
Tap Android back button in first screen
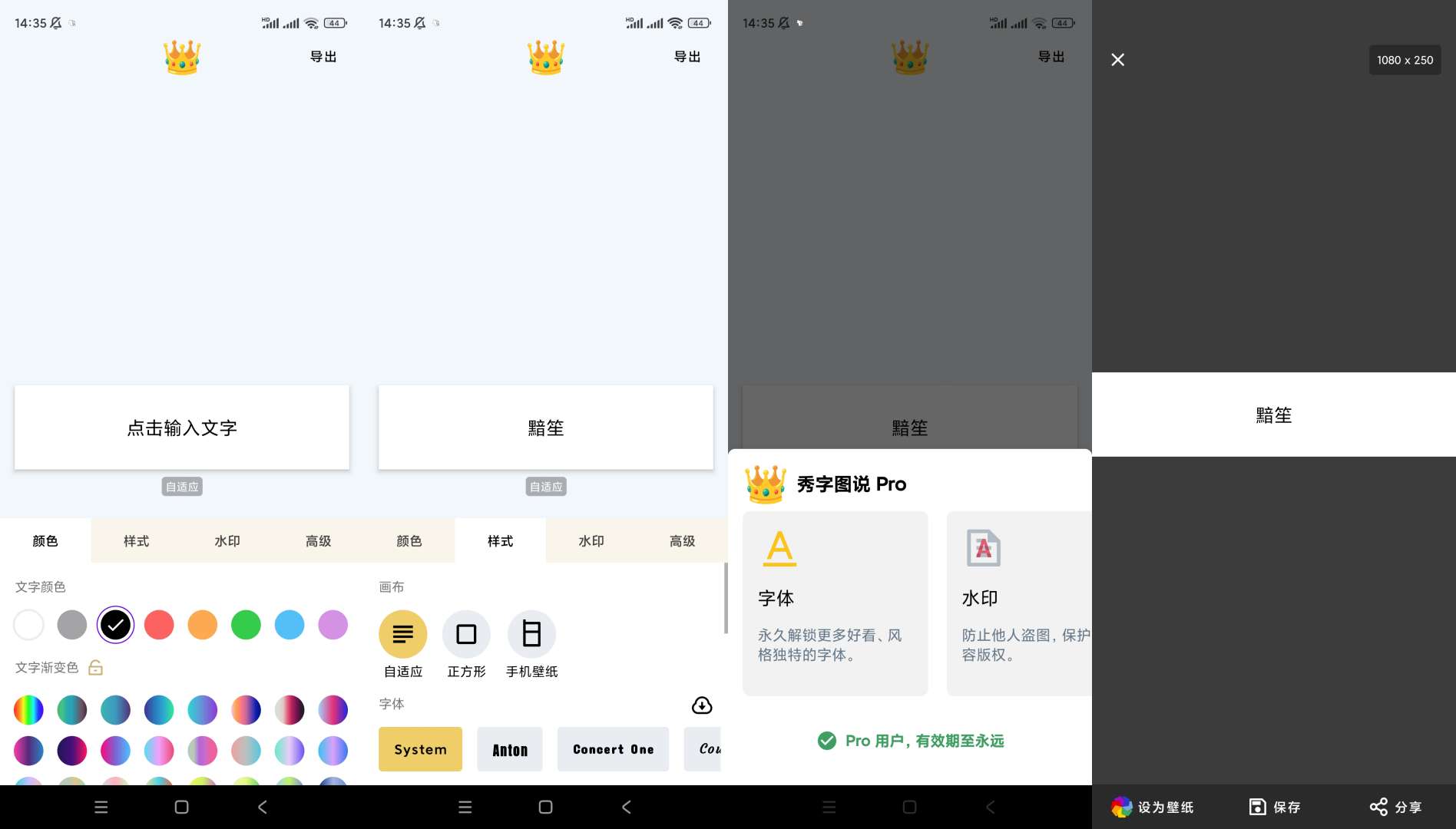[263, 807]
